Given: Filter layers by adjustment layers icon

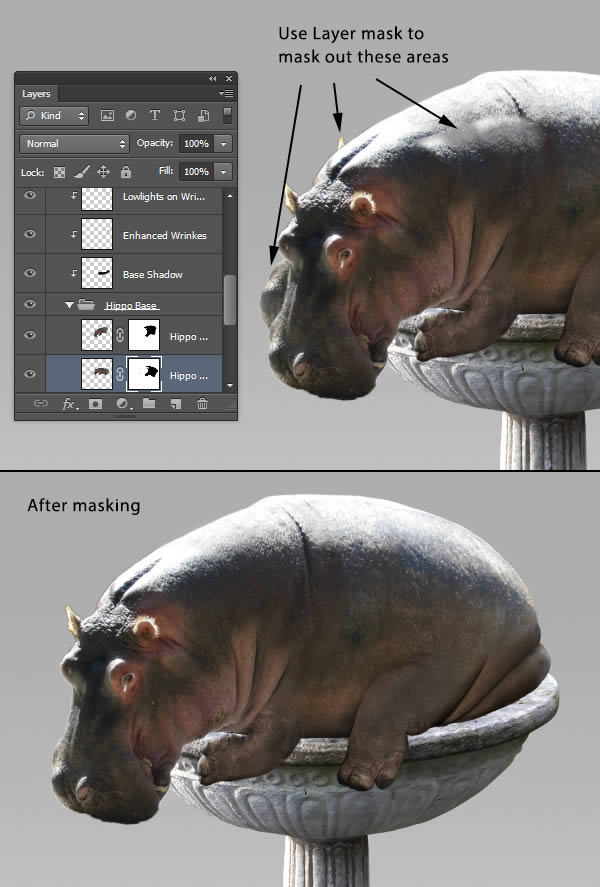Looking at the screenshot, I should pyautogui.click(x=131, y=115).
